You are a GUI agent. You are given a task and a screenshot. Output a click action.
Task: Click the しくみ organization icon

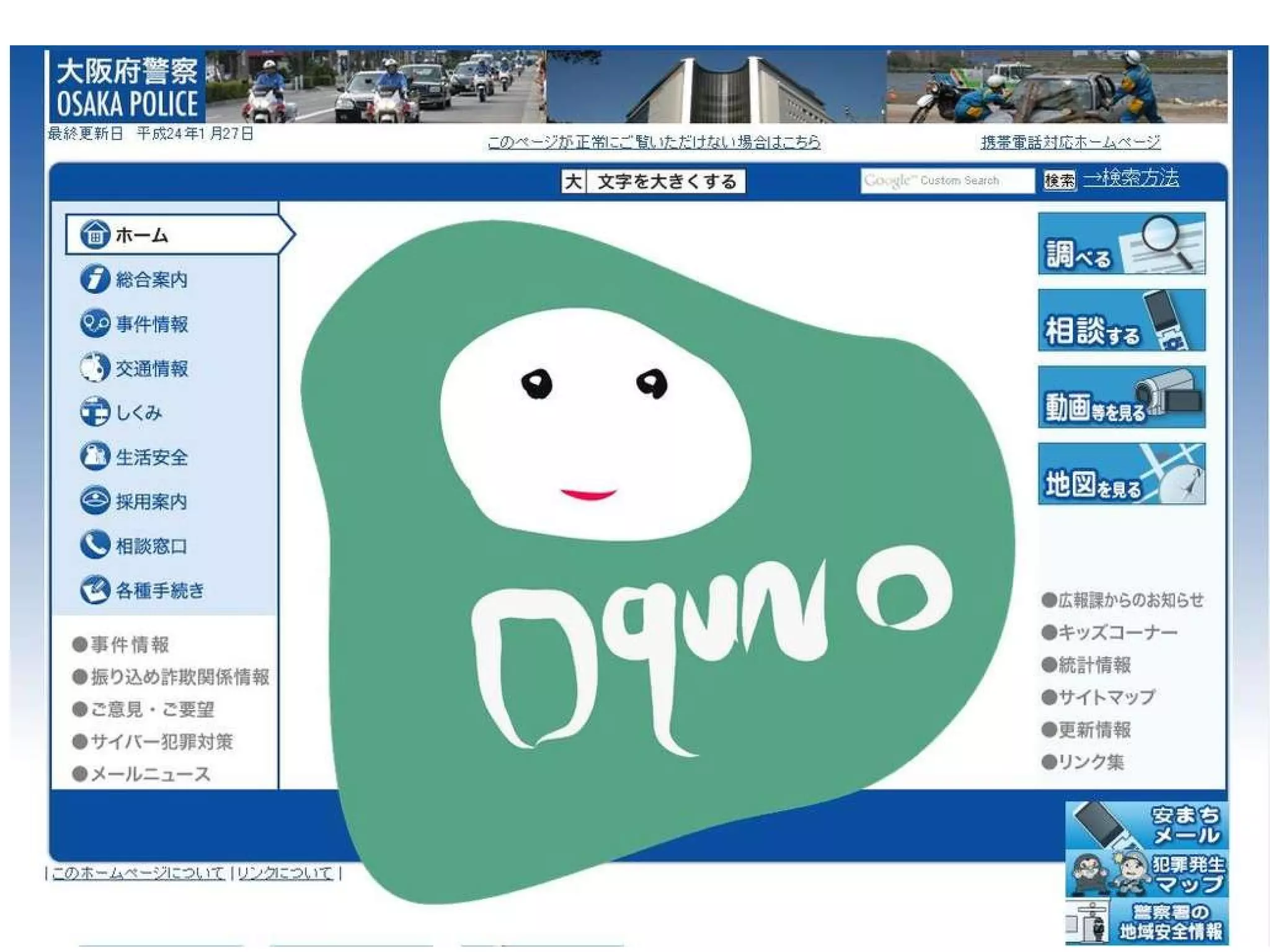[x=95, y=412]
